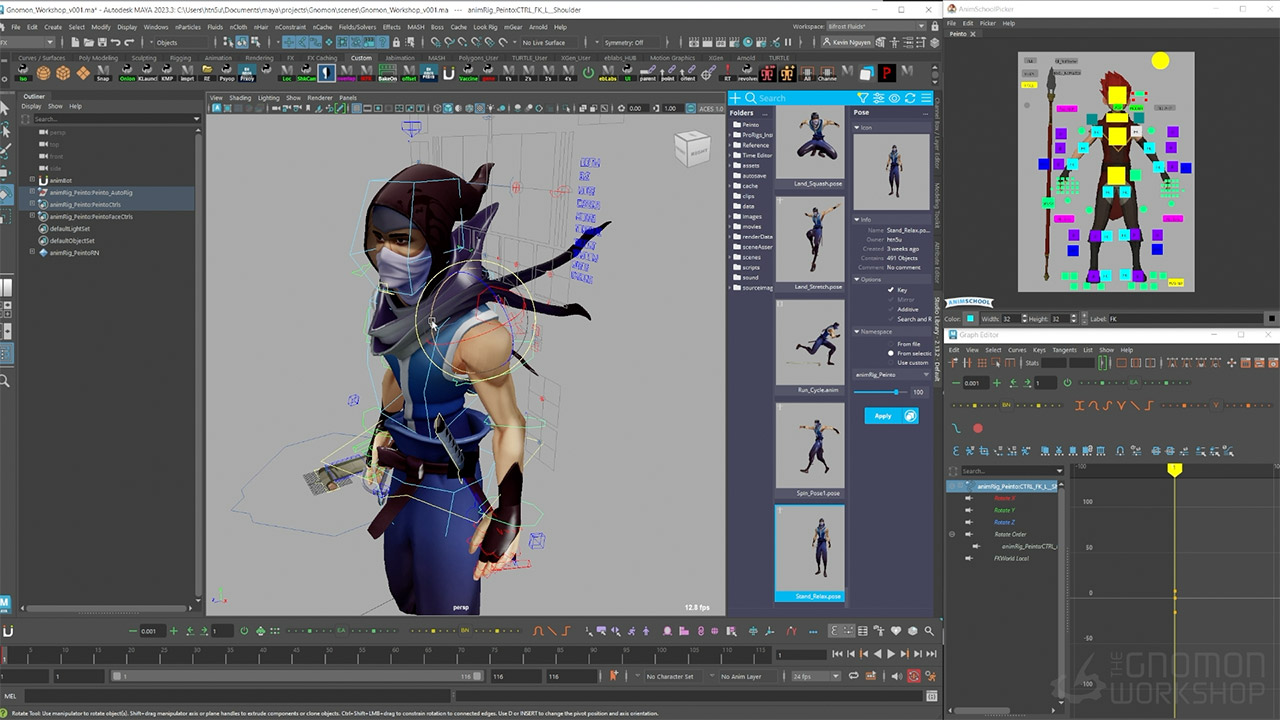The image size is (1280, 720).
Task: Open the nConstraint menu
Action: (x=291, y=27)
